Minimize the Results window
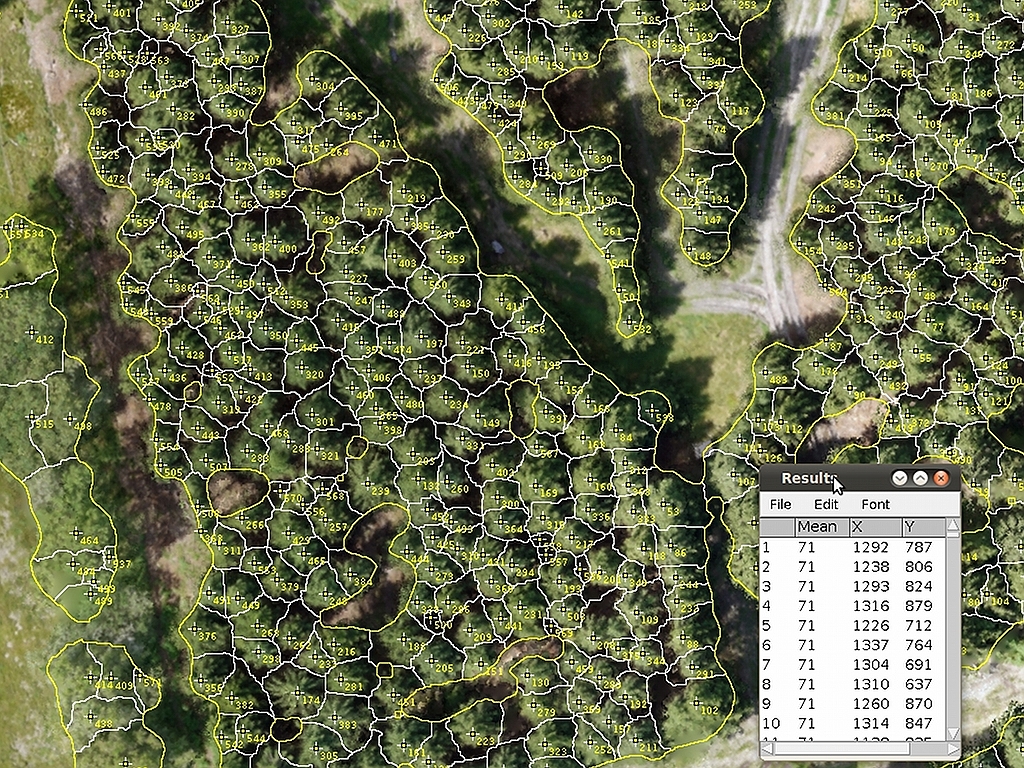Viewport: 1024px width, 768px height. click(899, 479)
